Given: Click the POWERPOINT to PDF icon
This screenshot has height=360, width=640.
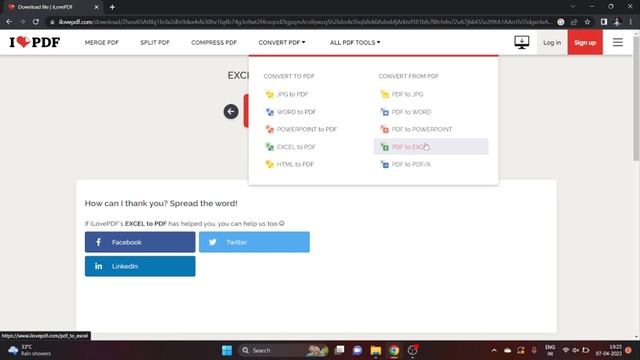Looking at the screenshot, I should [x=269, y=129].
